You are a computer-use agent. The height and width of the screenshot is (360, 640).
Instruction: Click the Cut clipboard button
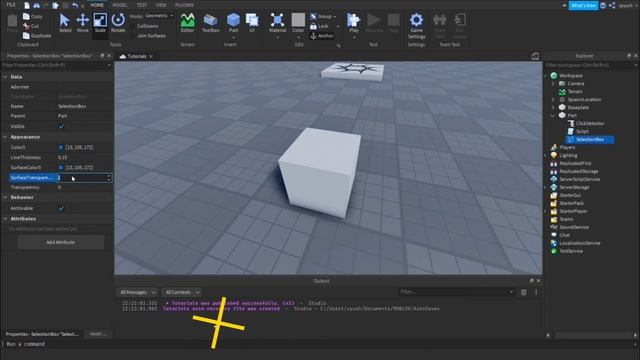[x=31, y=26]
